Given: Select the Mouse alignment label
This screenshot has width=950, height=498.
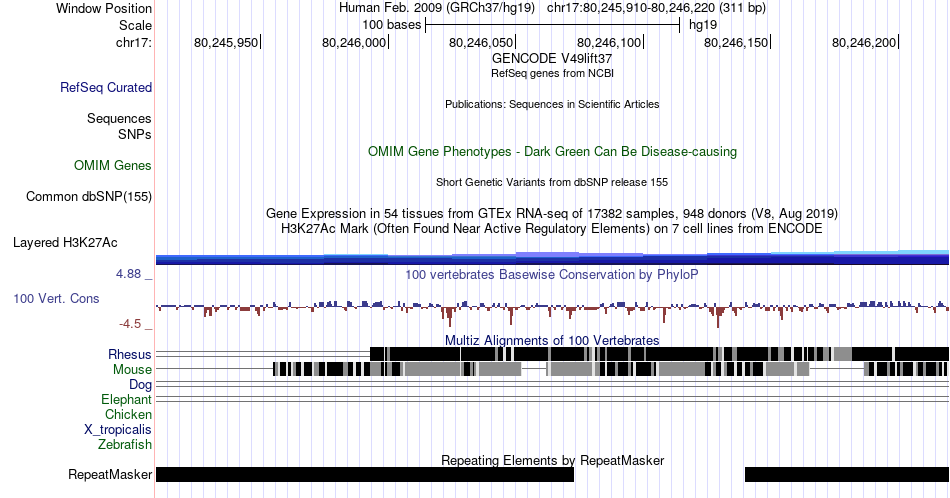Looking at the screenshot, I should 132,369.
